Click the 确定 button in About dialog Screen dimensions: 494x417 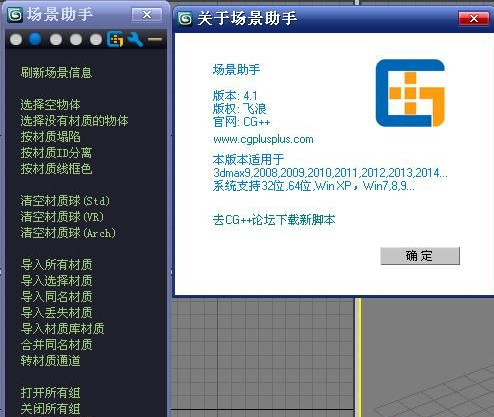(420, 256)
